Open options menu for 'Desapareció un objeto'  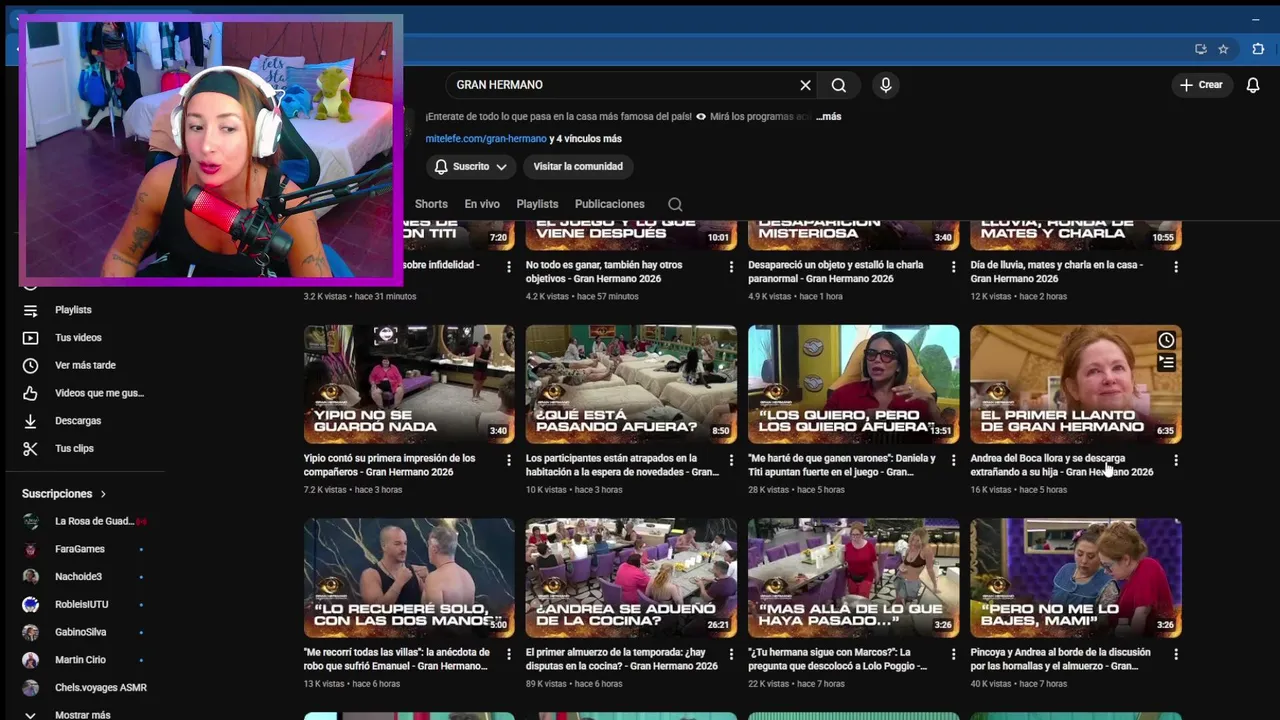pyautogui.click(x=953, y=267)
